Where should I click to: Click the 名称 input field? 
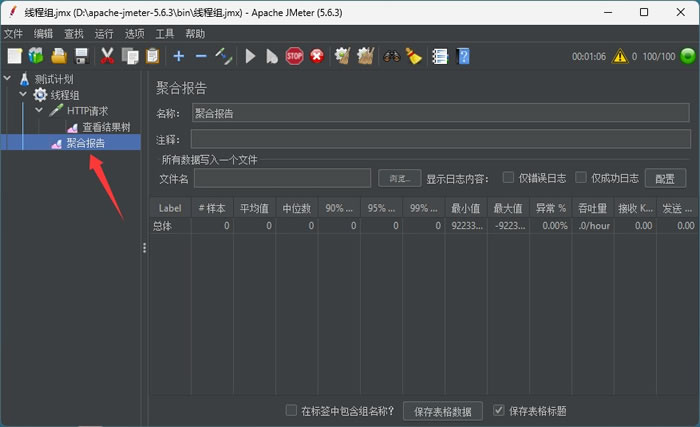pos(441,113)
